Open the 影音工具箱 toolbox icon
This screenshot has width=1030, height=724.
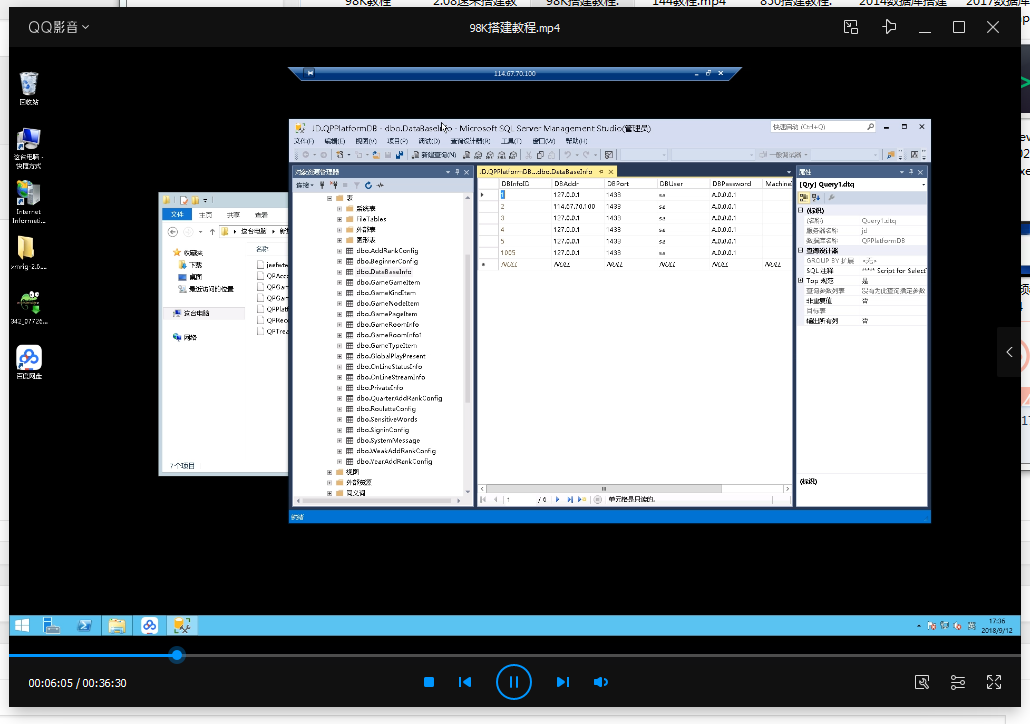pyautogui.click(x=922, y=682)
